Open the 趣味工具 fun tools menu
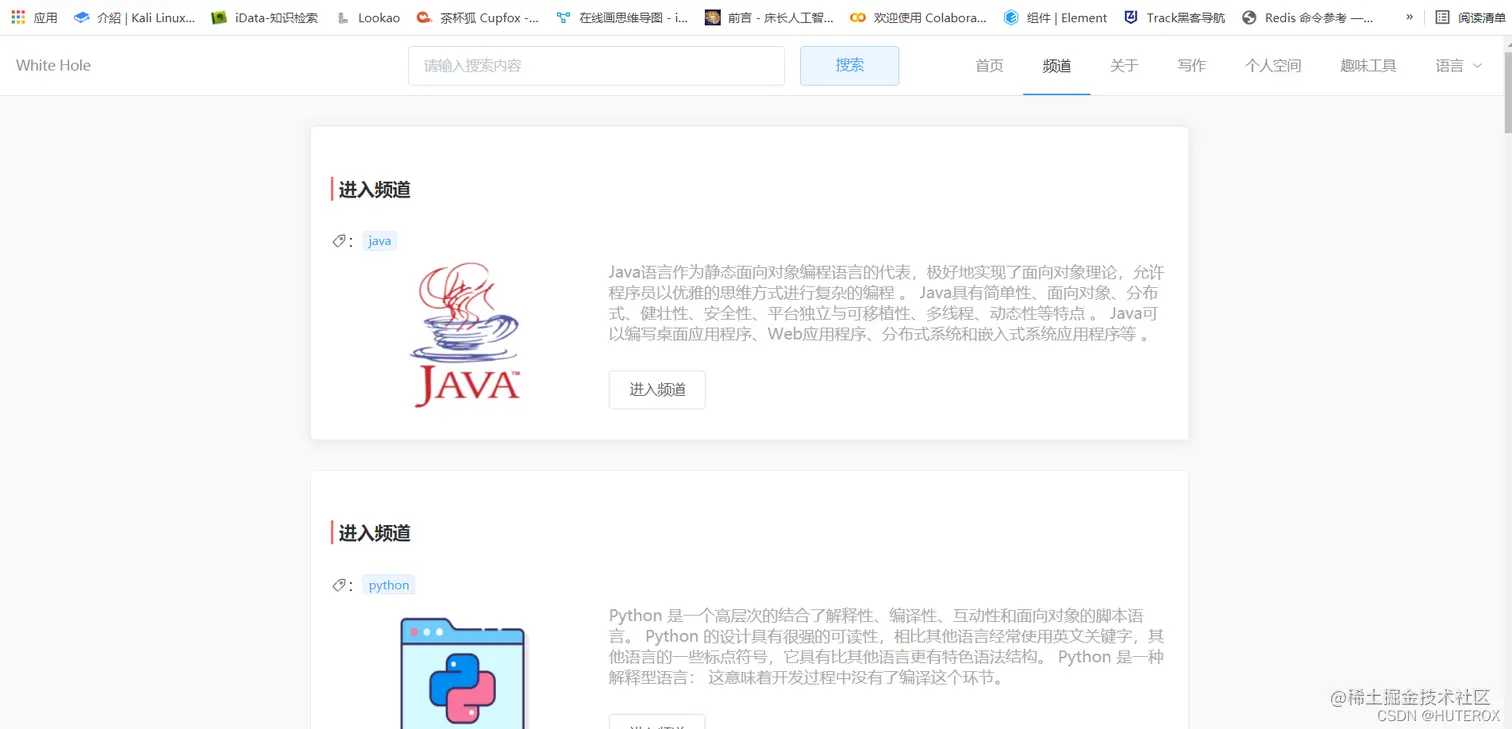 click(x=1368, y=66)
